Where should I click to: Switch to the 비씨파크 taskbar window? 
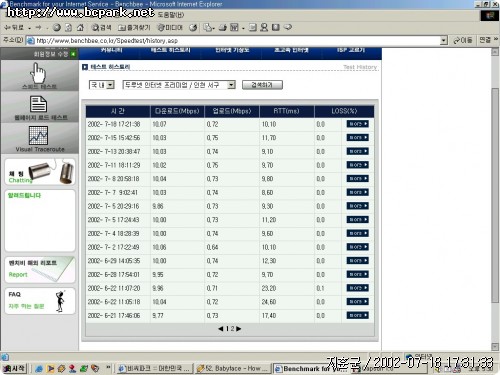(155, 368)
